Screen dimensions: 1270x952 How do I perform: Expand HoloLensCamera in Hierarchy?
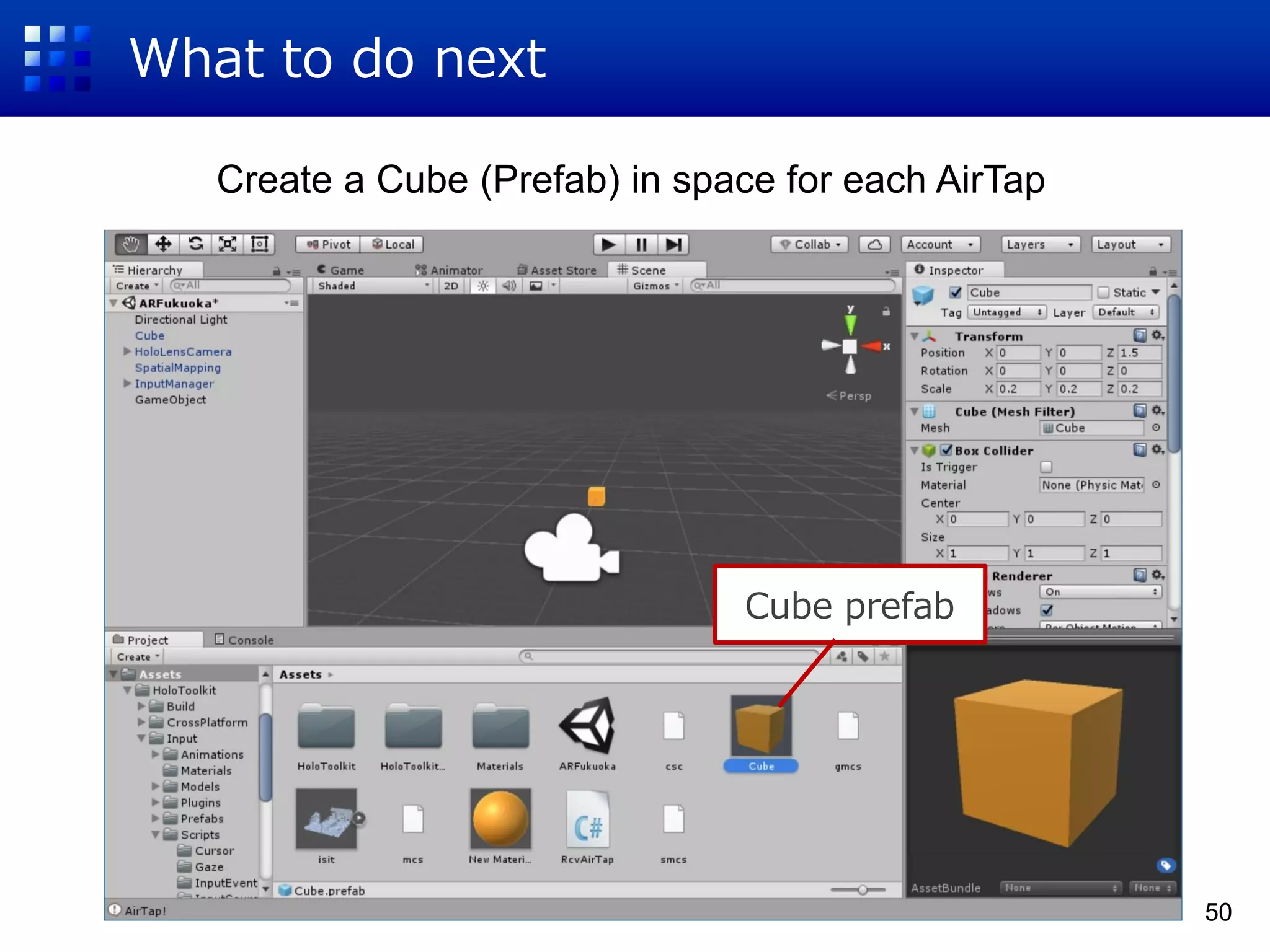coord(127,351)
